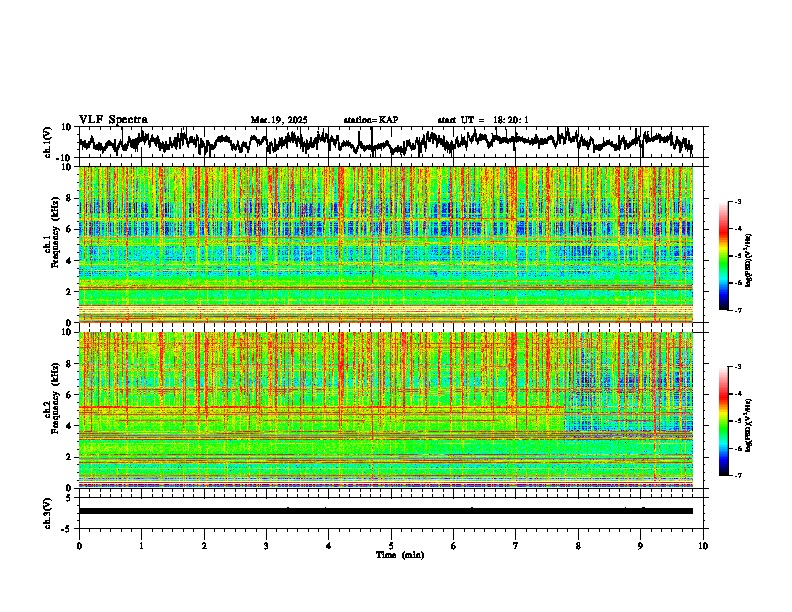This screenshot has width=792, height=612.
Task: Click the "VLF Spectra" plot title
Action: [x=113, y=119]
